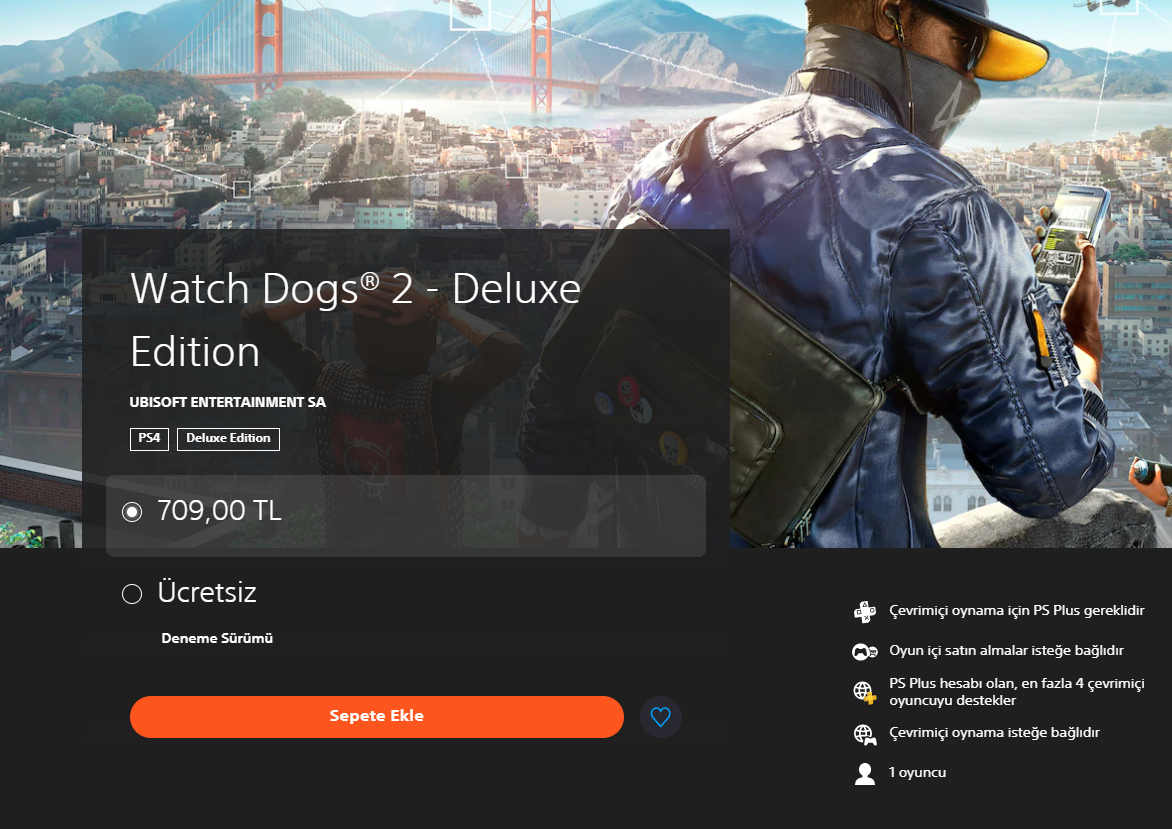Click the in-game purchases controller icon
Screen dimensions: 1172x829
coord(865,652)
